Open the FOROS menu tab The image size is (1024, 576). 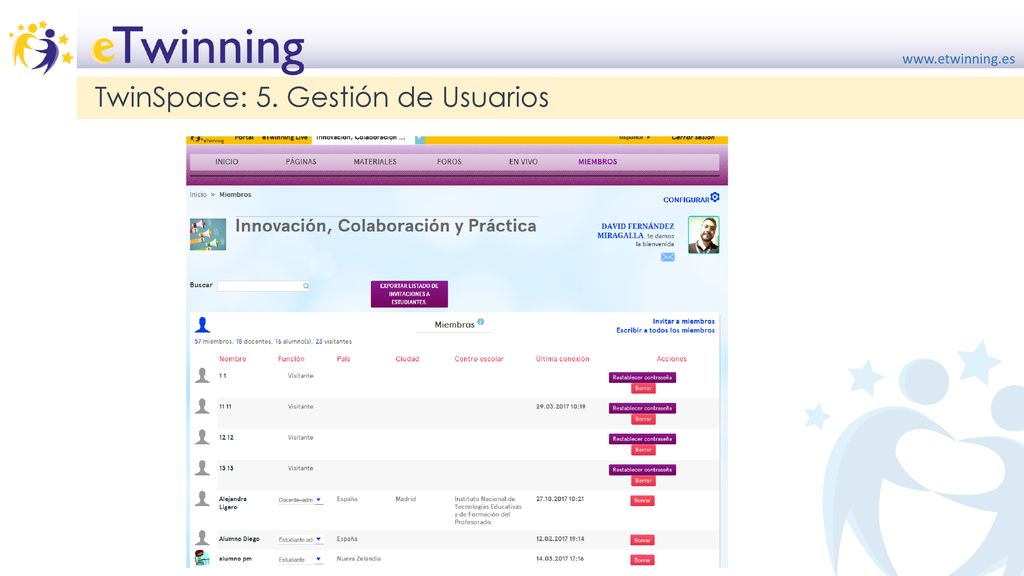449,162
